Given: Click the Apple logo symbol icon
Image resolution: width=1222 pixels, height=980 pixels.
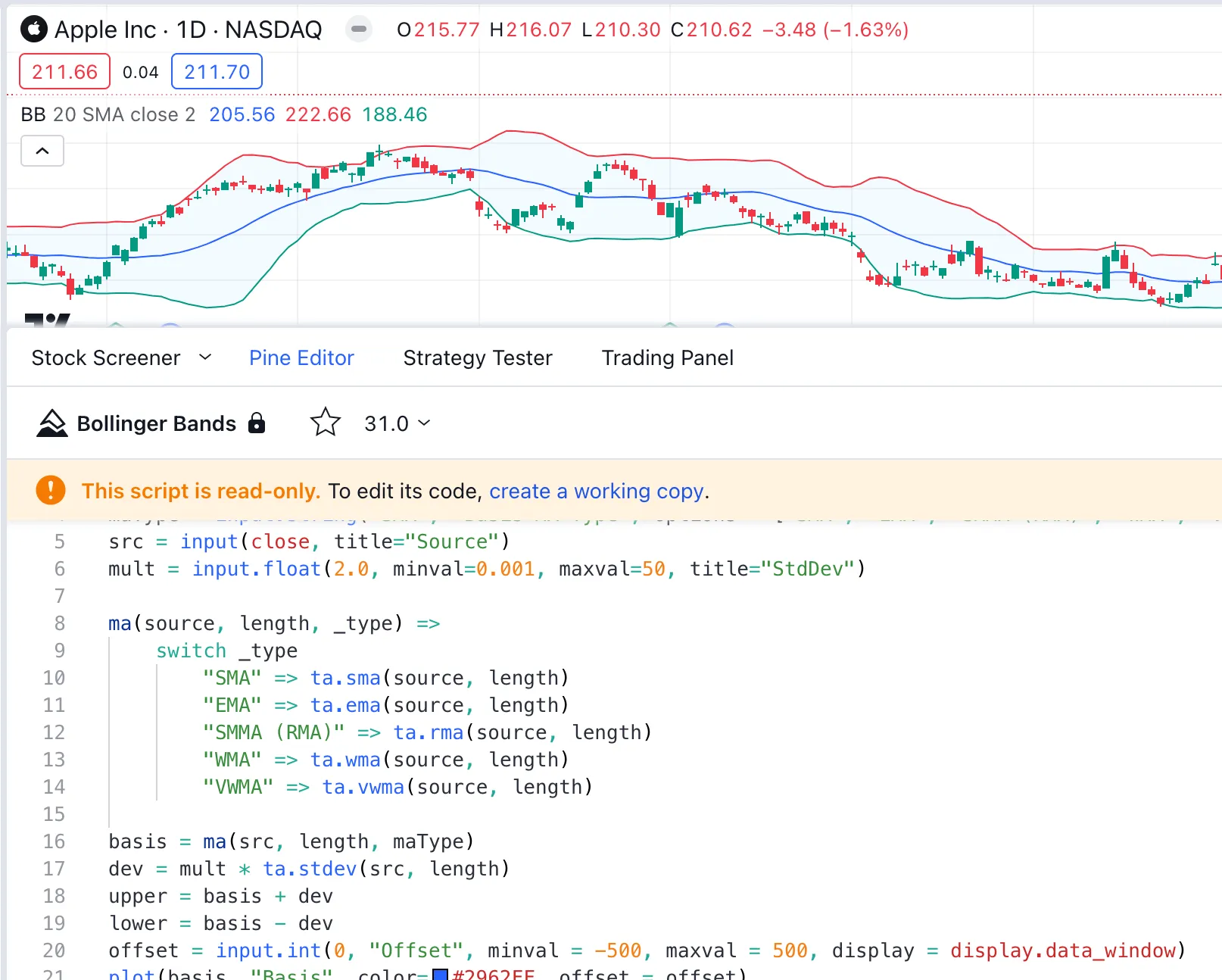Looking at the screenshot, I should tap(33, 30).
